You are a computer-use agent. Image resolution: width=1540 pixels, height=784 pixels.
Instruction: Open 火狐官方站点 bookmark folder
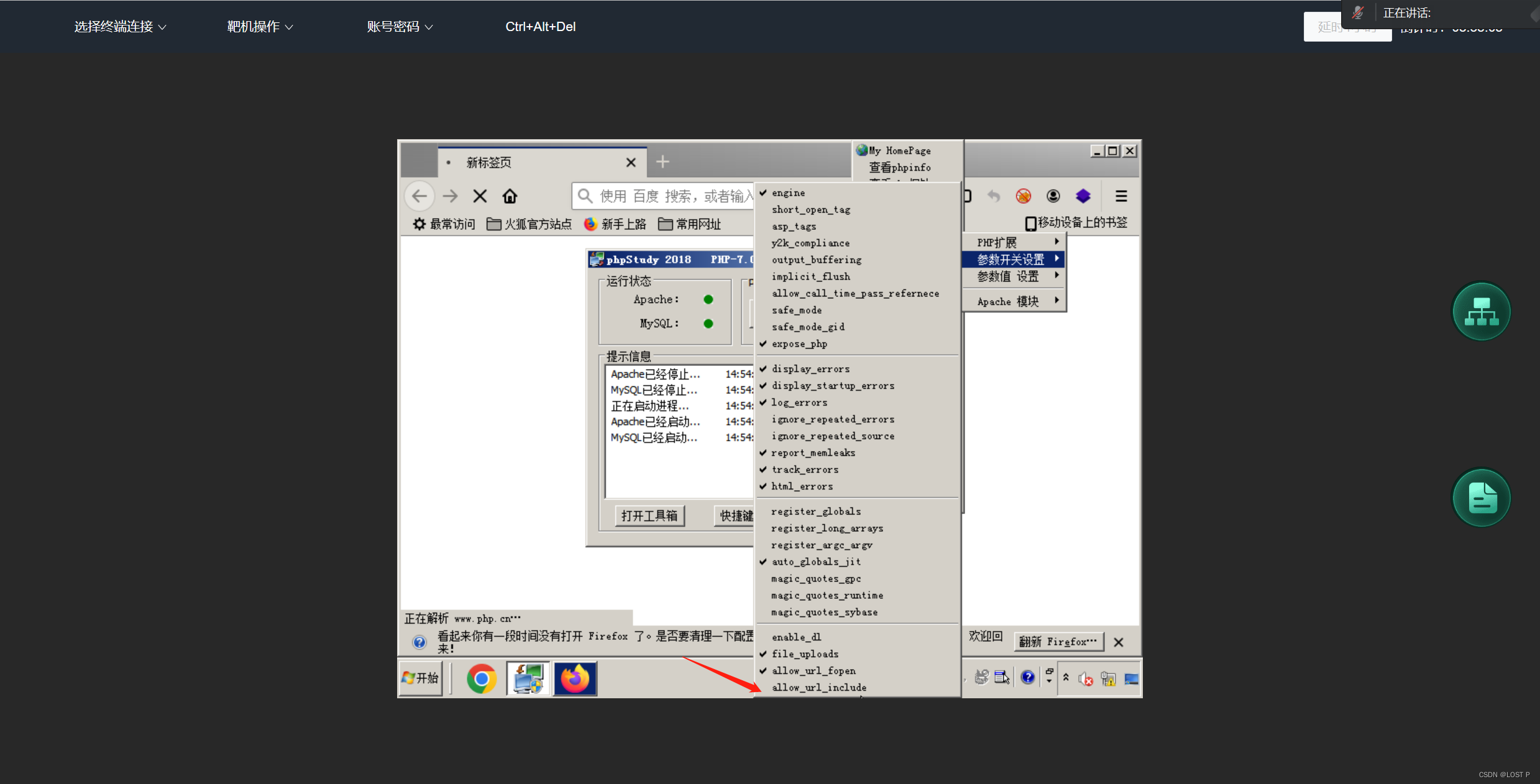coord(529,224)
